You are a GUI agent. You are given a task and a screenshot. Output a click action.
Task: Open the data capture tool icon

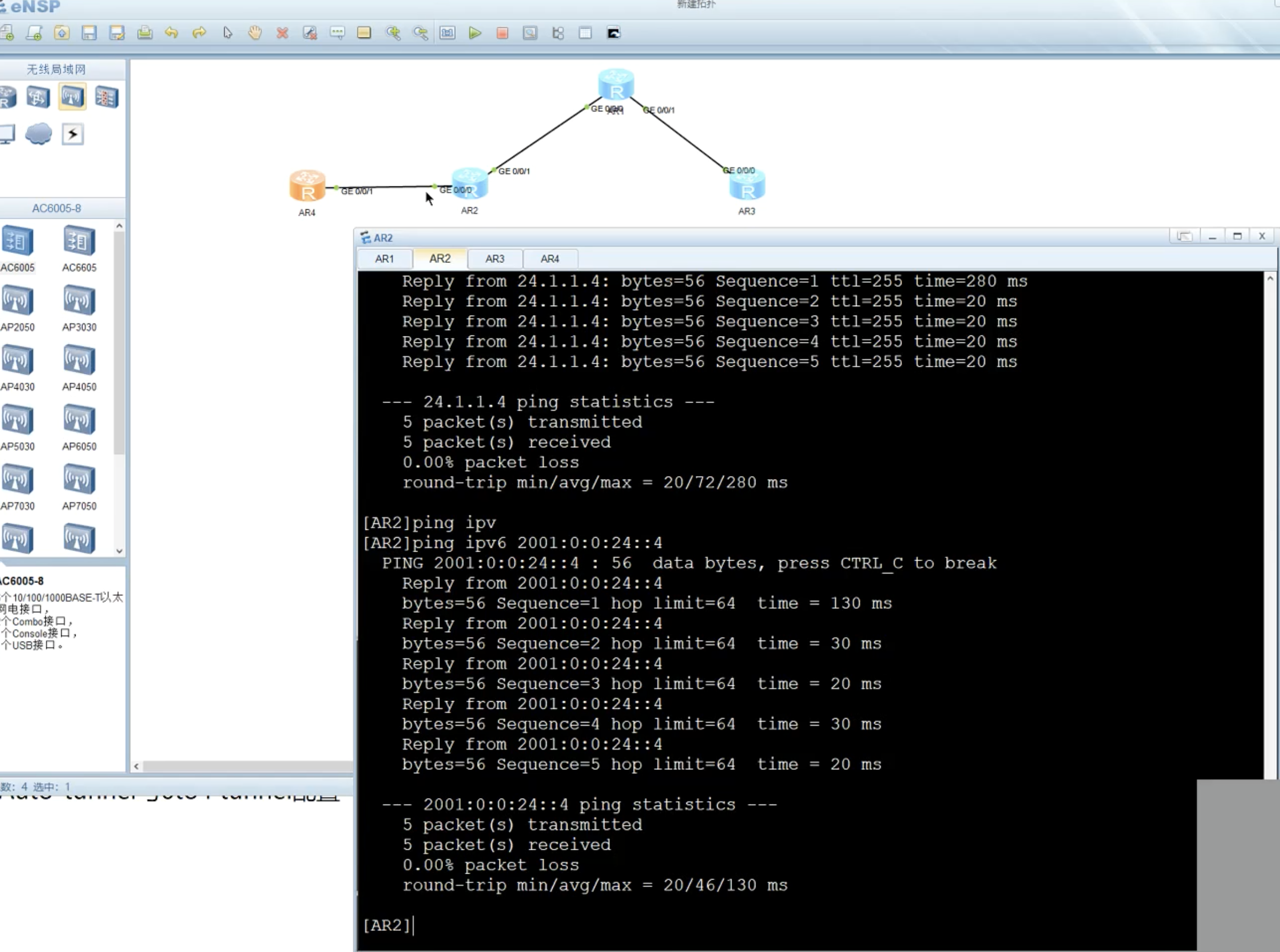(530, 33)
